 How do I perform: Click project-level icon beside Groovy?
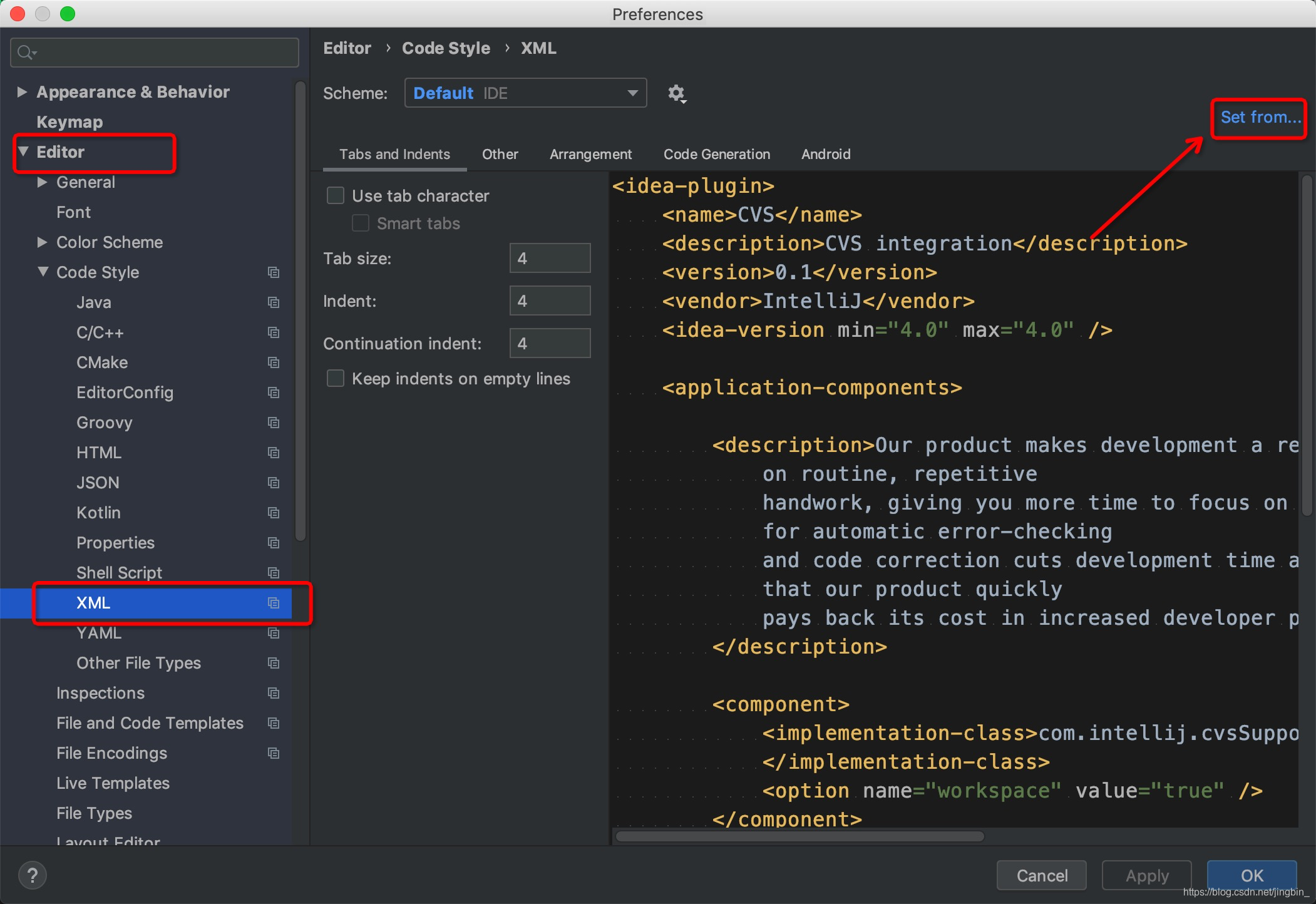point(274,423)
